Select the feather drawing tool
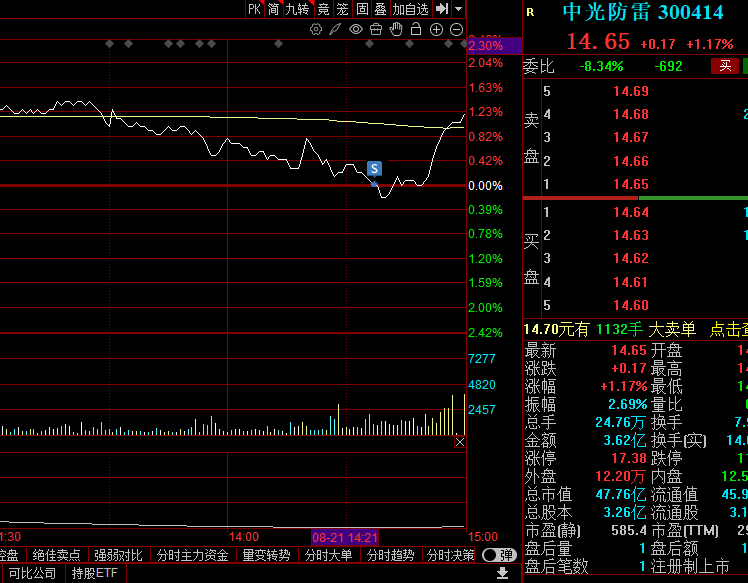The image size is (748, 583). (x=335, y=30)
